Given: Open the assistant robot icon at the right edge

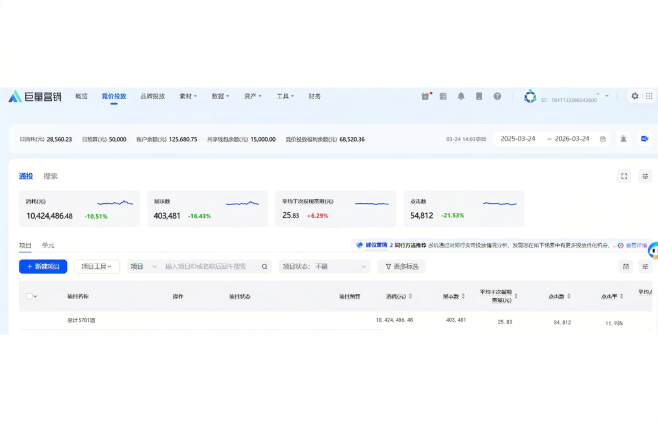Looking at the screenshot, I should point(653,250).
